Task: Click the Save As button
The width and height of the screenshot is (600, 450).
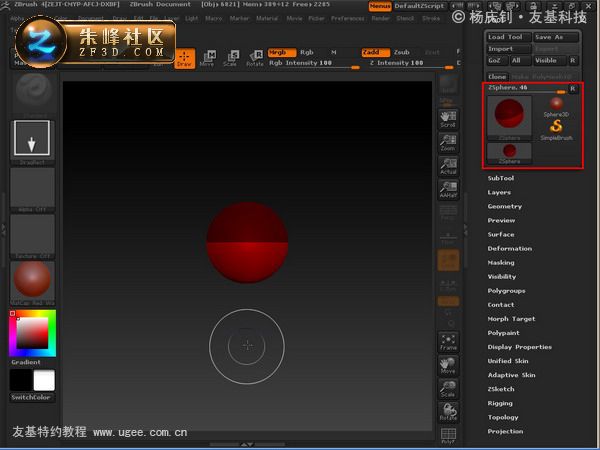Action: (x=556, y=37)
